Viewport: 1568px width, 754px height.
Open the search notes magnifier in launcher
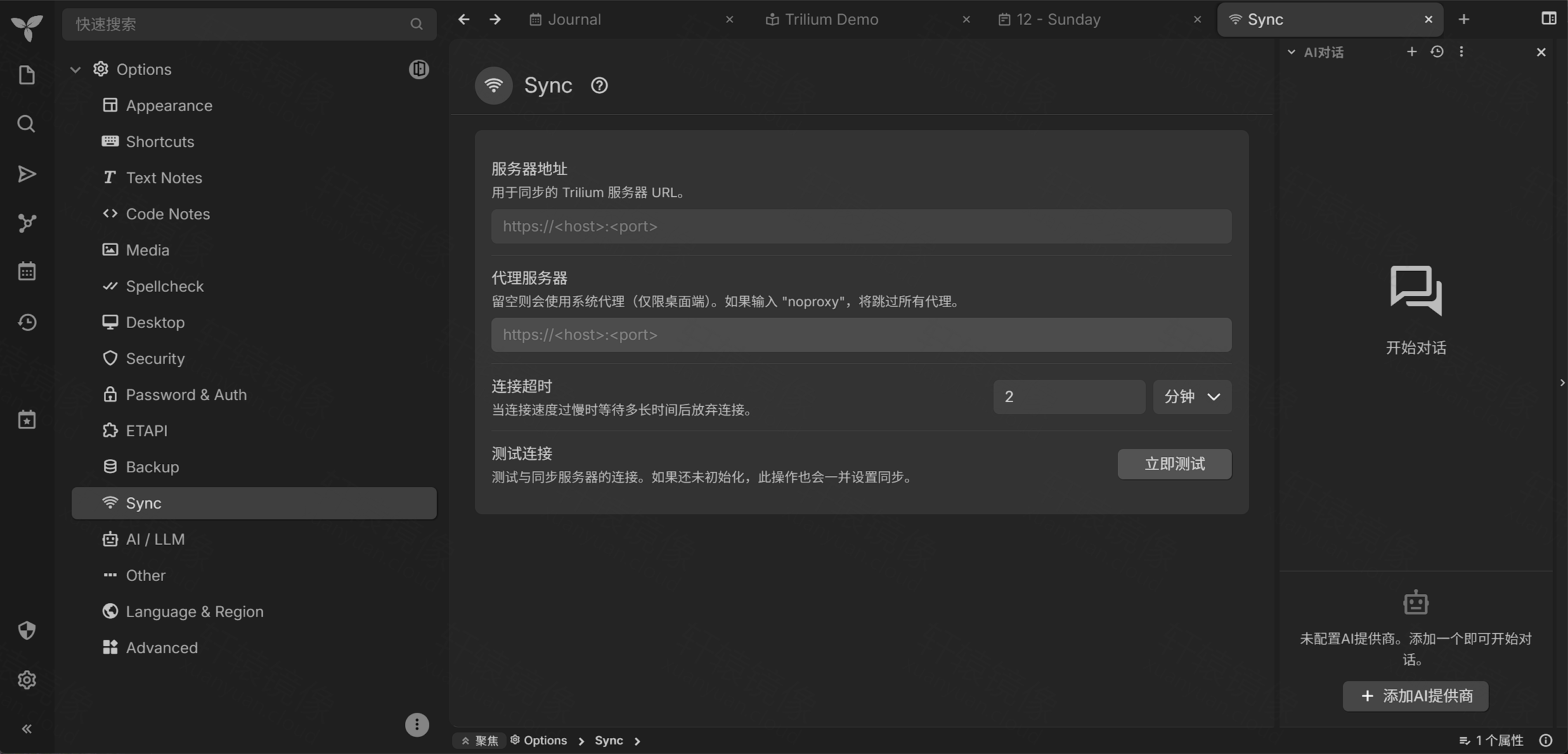(27, 124)
